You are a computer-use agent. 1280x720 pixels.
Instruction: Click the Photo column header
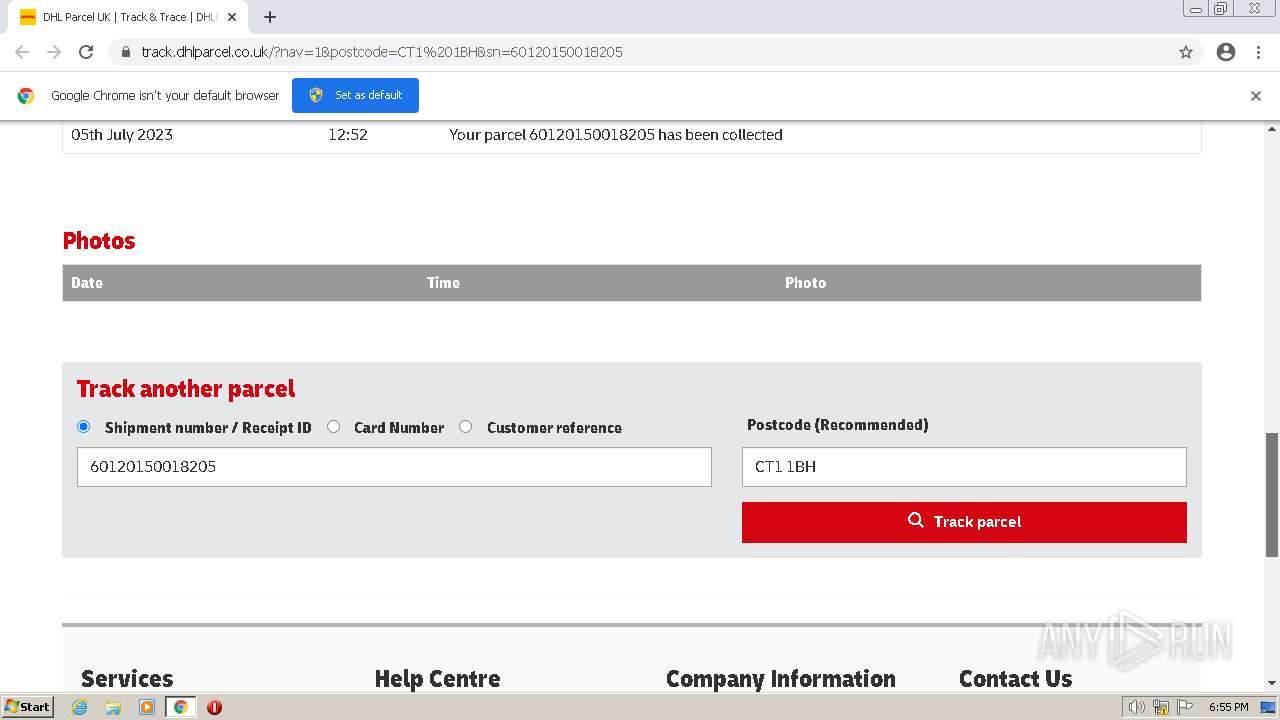click(x=805, y=283)
